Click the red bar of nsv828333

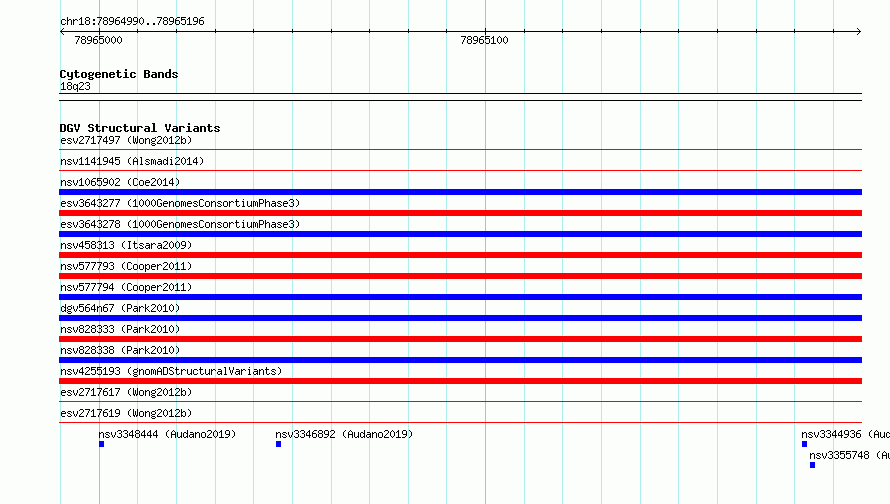point(460,339)
